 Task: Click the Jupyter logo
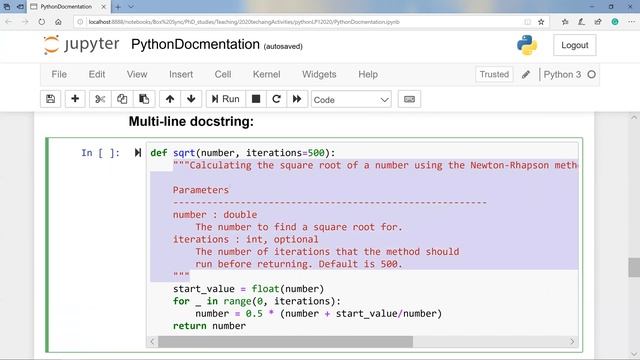(81, 44)
